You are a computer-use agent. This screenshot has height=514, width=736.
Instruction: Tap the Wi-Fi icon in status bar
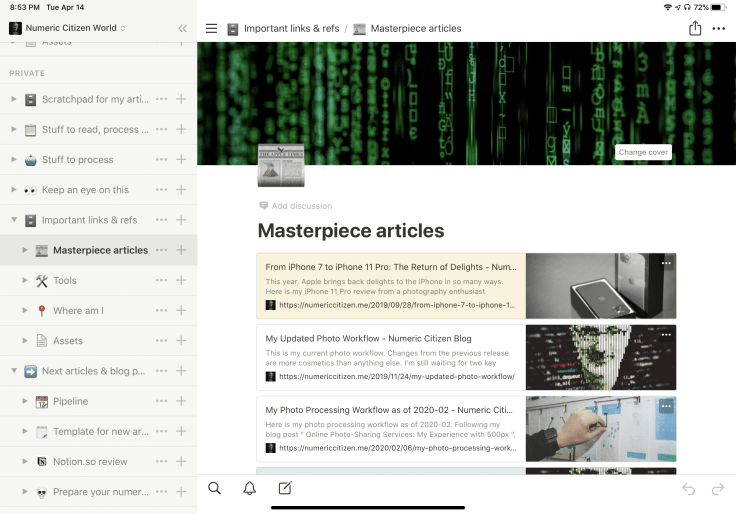[667, 7]
